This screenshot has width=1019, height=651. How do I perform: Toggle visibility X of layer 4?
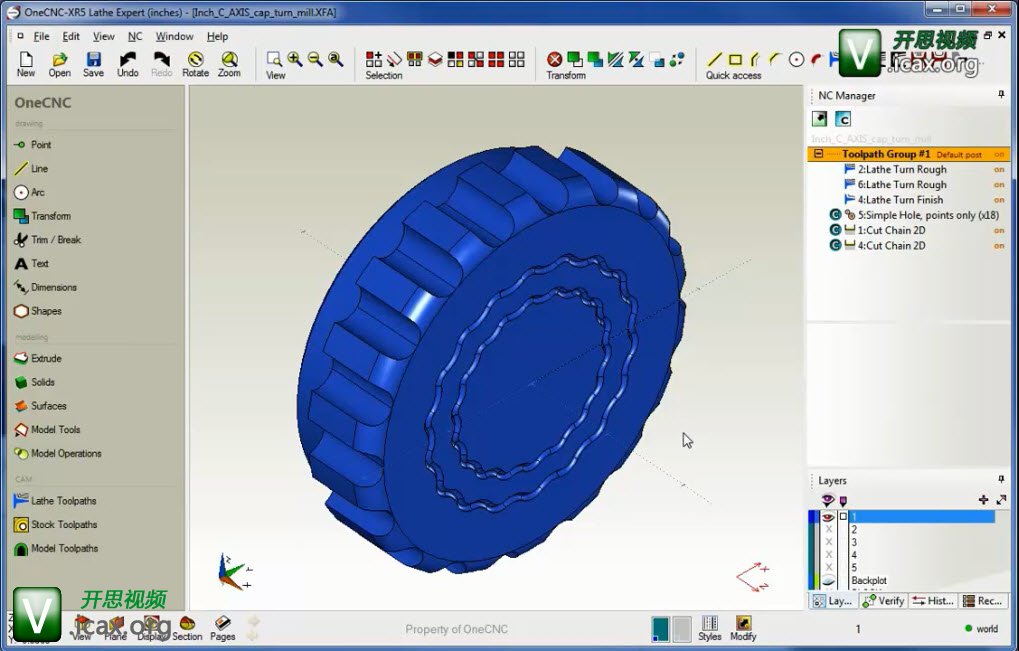point(829,555)
